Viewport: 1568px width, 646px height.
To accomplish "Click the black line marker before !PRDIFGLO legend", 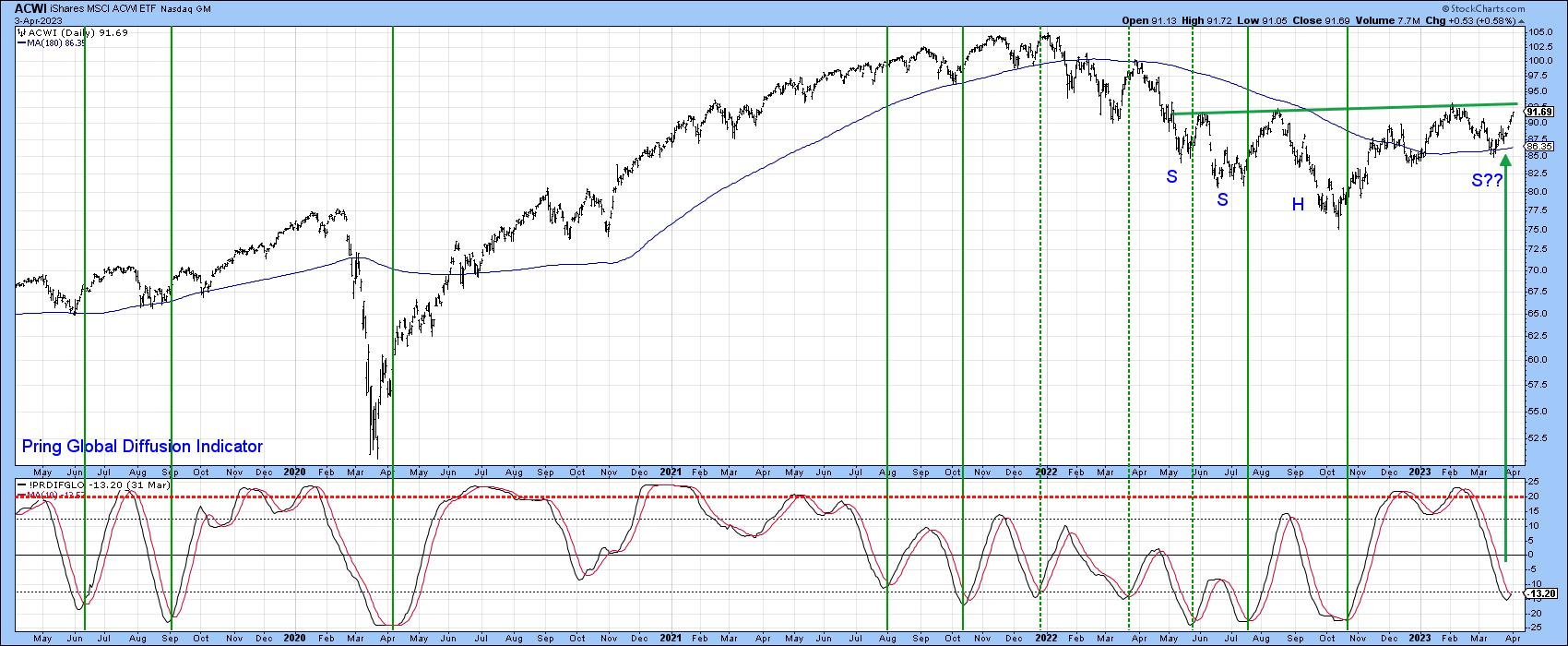I will (x=23, y=484).
